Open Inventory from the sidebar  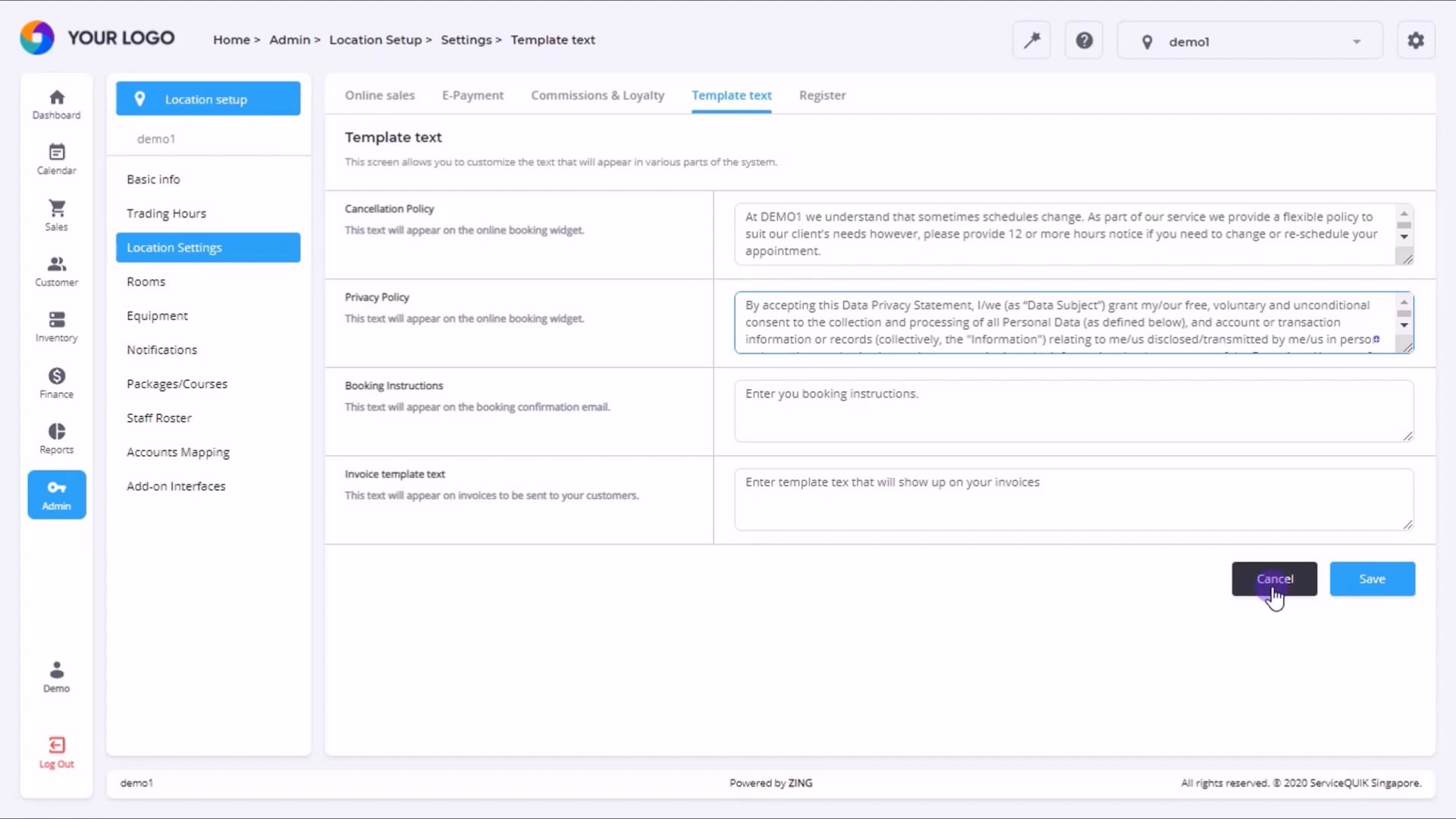[x=57, y=327]
